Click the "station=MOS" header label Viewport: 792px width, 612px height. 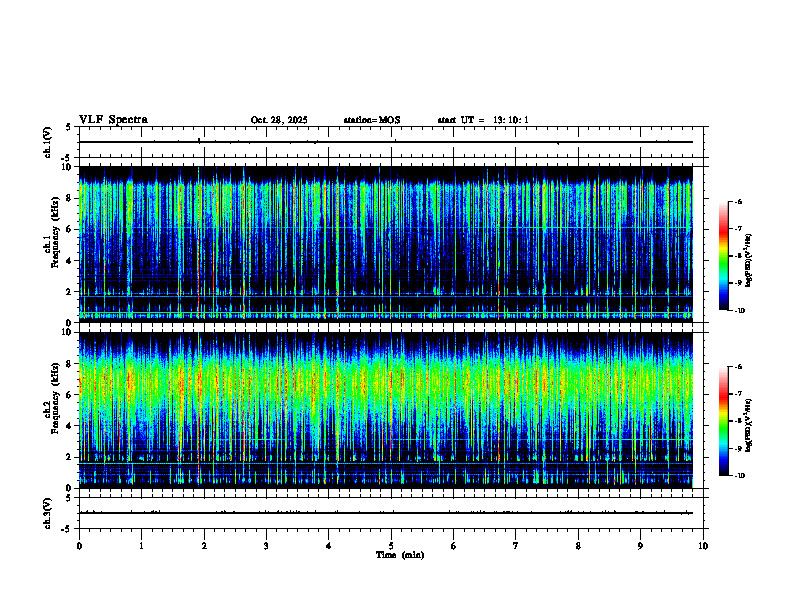(x=372, y=120)
